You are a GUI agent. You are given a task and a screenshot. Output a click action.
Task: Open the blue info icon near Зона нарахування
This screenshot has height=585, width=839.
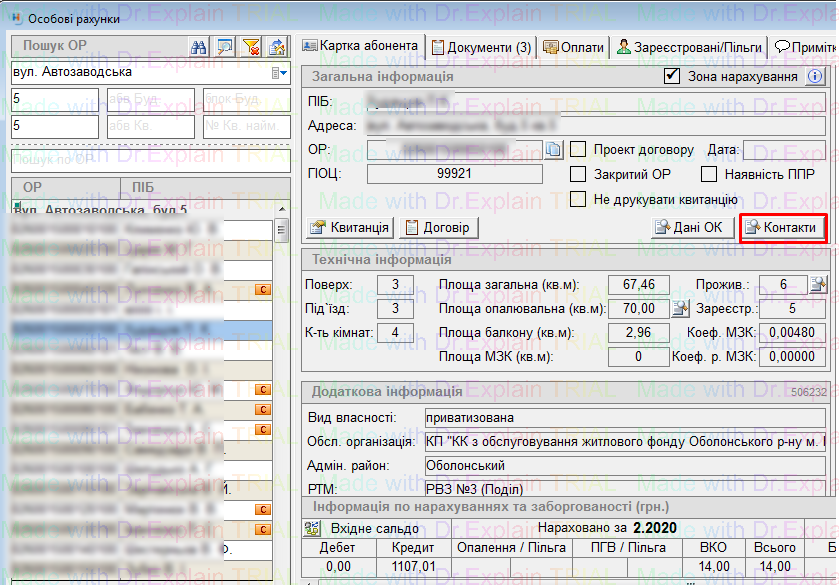click(815, 77)
